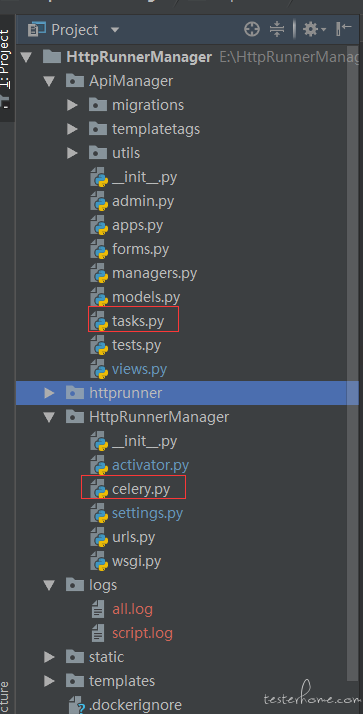Collapse the ApiManager folder

tap(49, 82)
